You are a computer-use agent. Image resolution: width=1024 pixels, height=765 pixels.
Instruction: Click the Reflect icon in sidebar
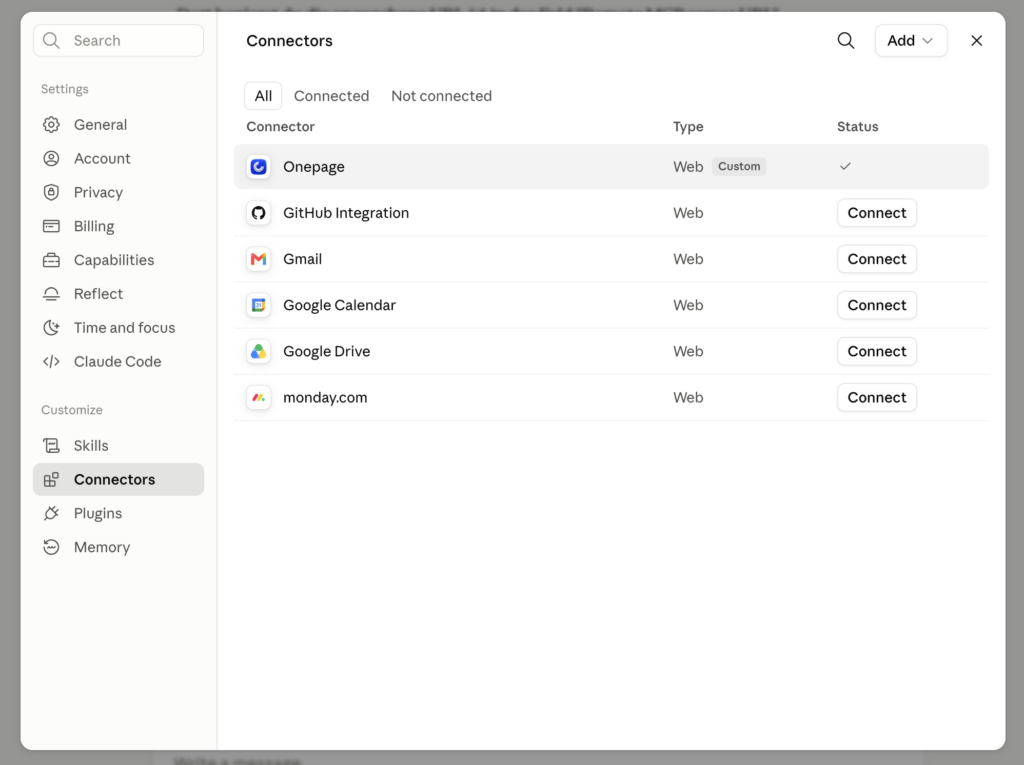tap(51, 294)
